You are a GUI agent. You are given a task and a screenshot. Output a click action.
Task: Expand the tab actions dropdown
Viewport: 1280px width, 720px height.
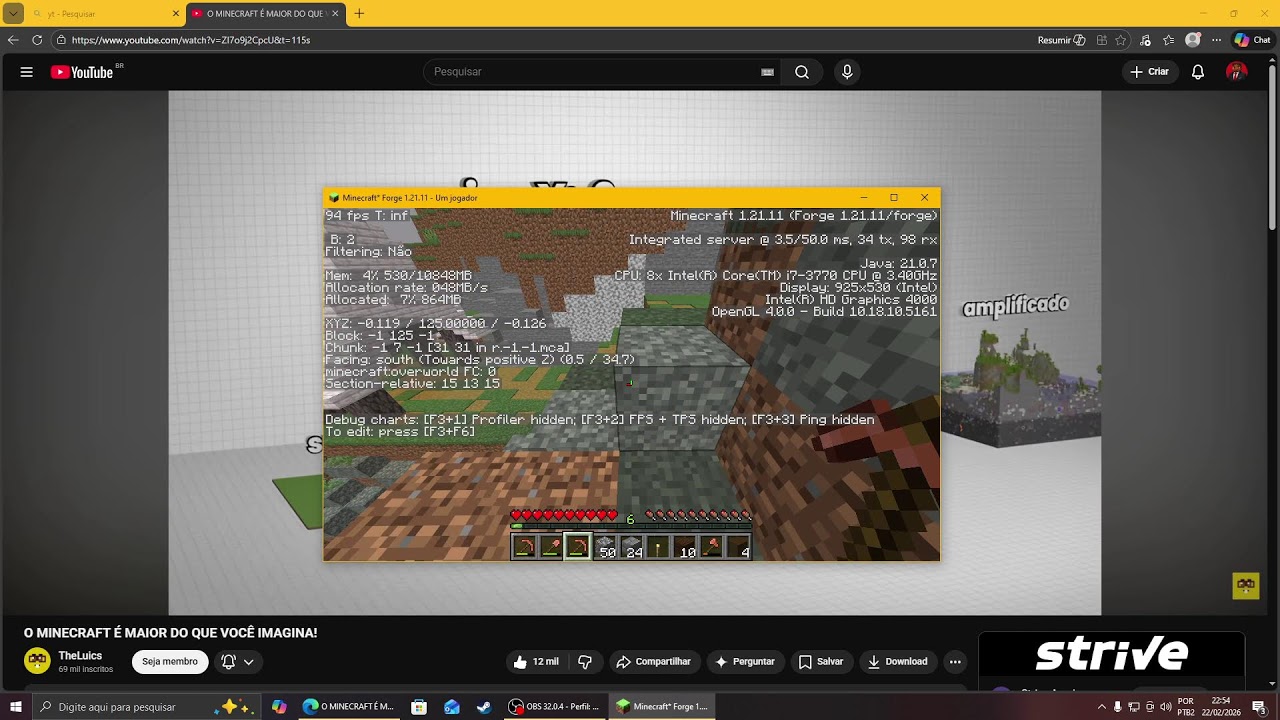(x=13, y=14)
